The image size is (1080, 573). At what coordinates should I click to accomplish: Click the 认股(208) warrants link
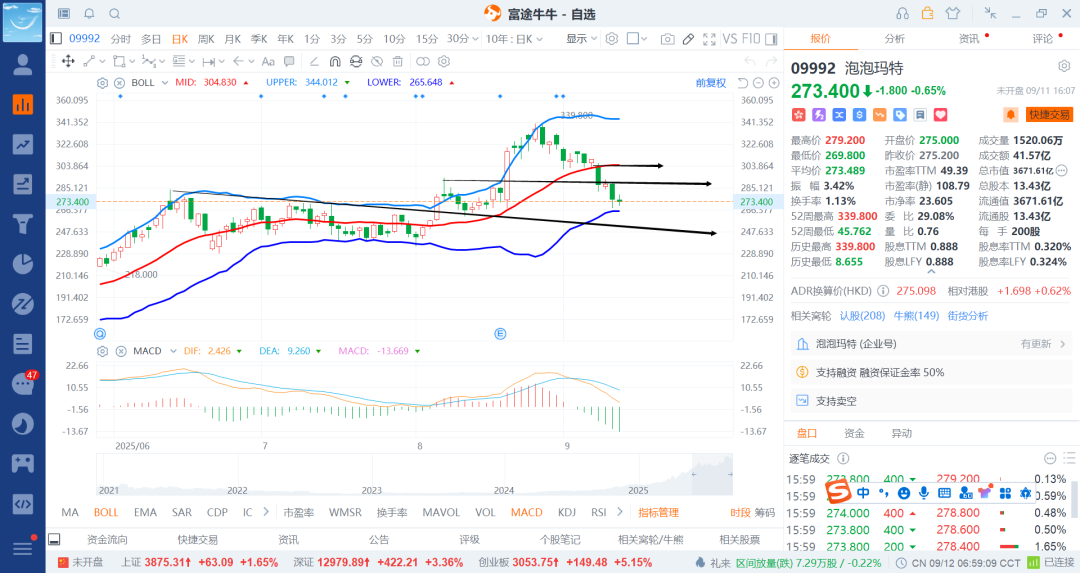862,315
